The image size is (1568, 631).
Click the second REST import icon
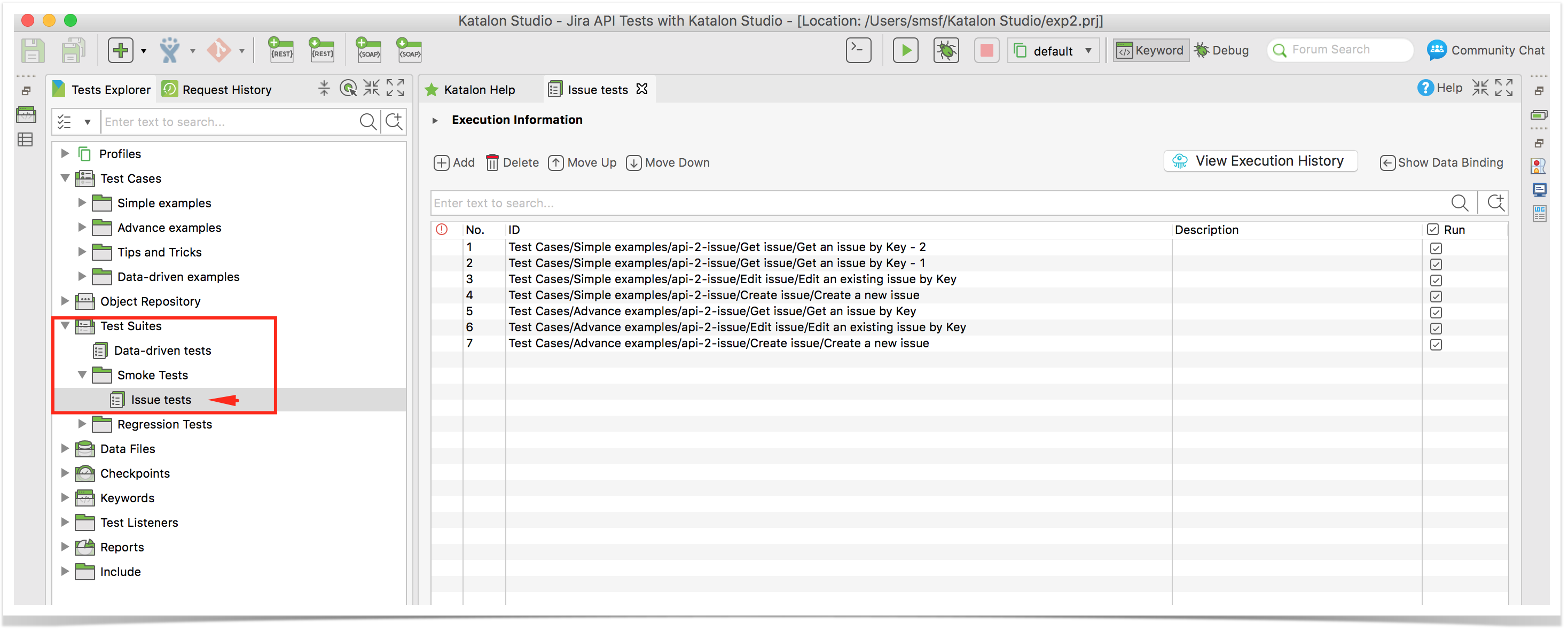point(322,51)
